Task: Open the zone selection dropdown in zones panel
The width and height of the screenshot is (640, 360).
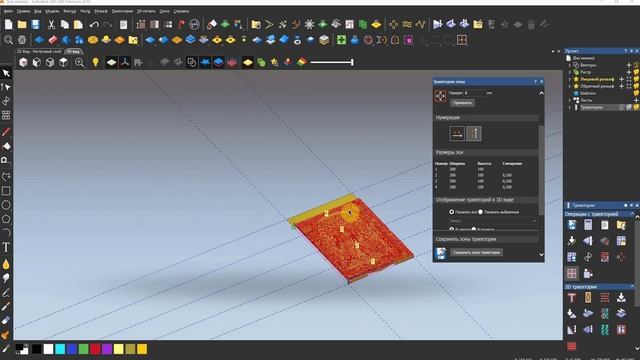Action: pyautogui.click(x=493, y=221)
